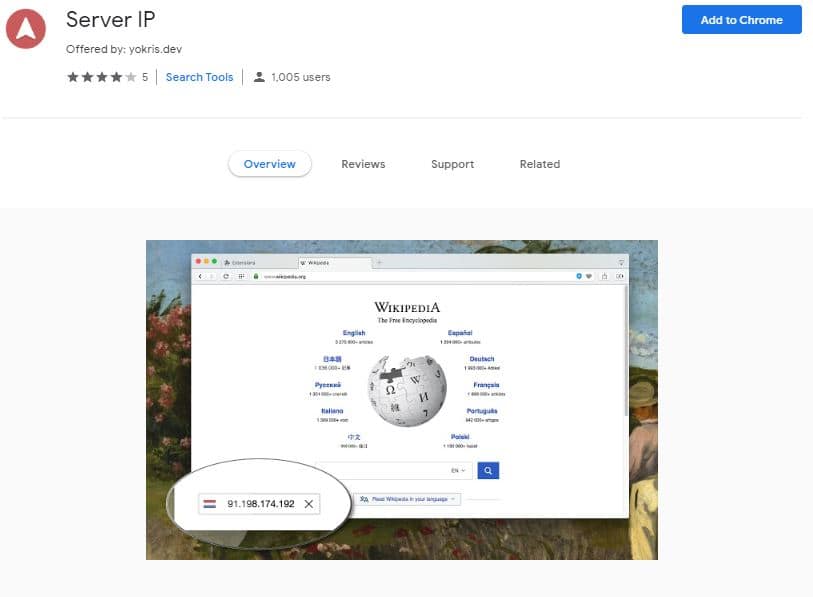Expand the EN language dropdown in search

coord(458,470)
